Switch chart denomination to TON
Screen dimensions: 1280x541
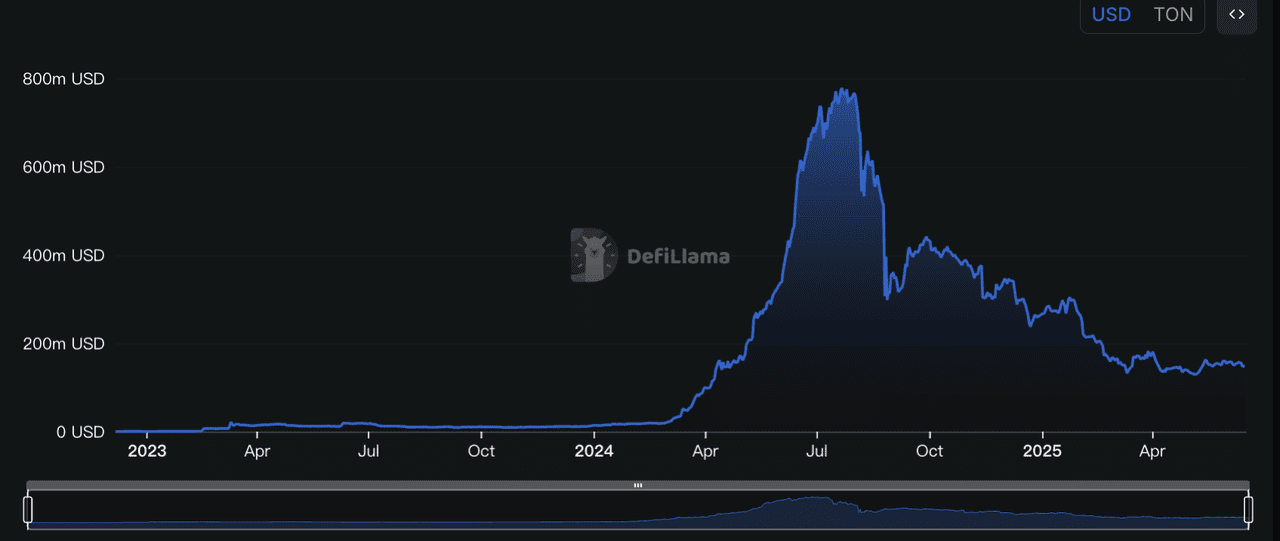tap(1173, 15)
